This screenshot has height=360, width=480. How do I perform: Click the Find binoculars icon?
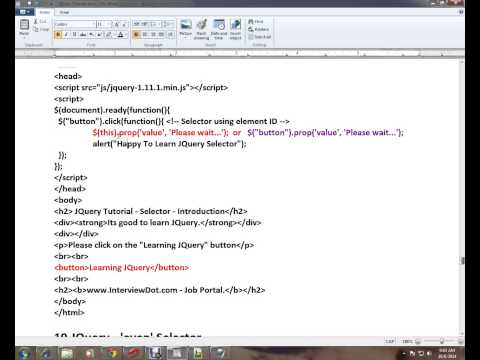[251, 21]
